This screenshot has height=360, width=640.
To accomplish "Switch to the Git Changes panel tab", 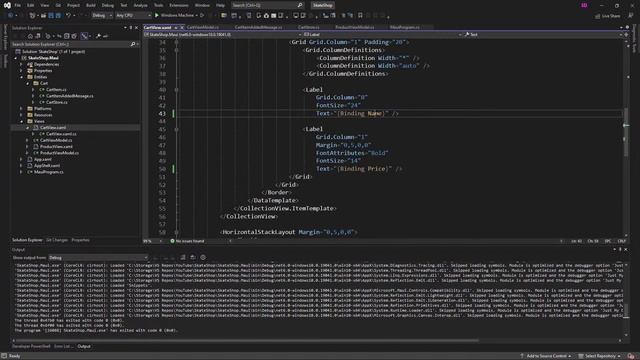I will (57, 240).
